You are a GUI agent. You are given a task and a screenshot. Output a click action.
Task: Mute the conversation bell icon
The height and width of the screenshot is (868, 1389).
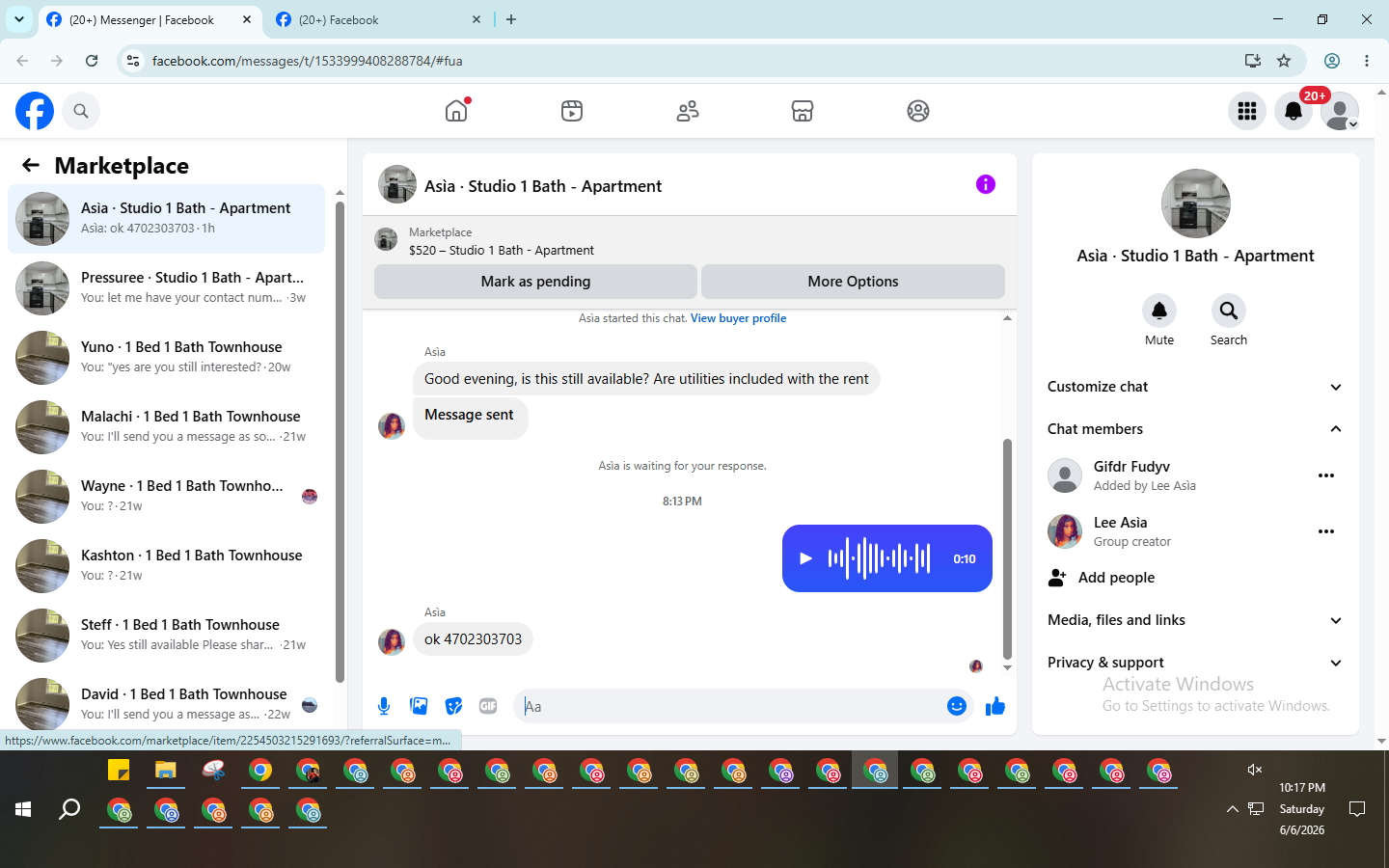pos(1159,311)
